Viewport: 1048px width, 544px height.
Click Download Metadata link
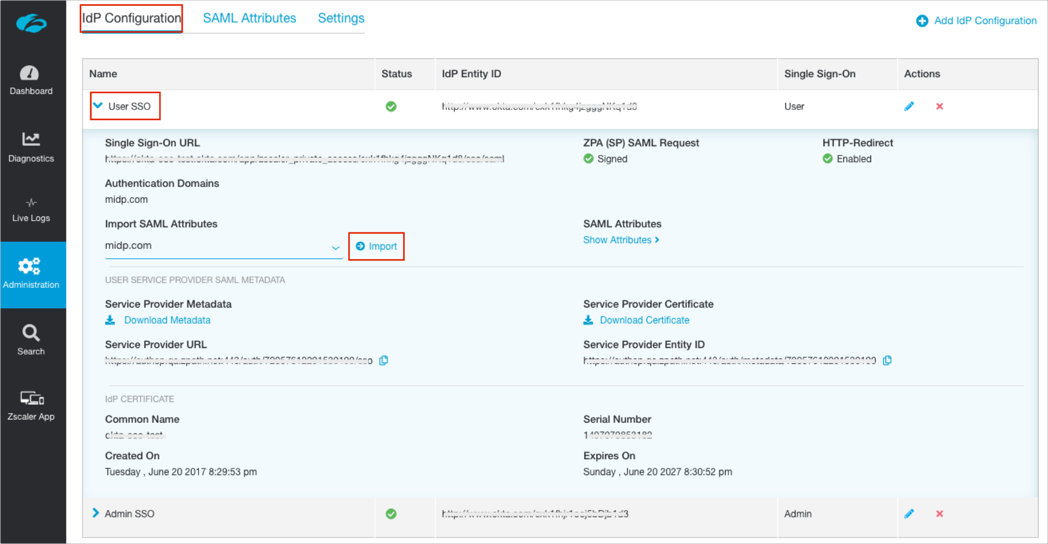[x=166, y=320]
